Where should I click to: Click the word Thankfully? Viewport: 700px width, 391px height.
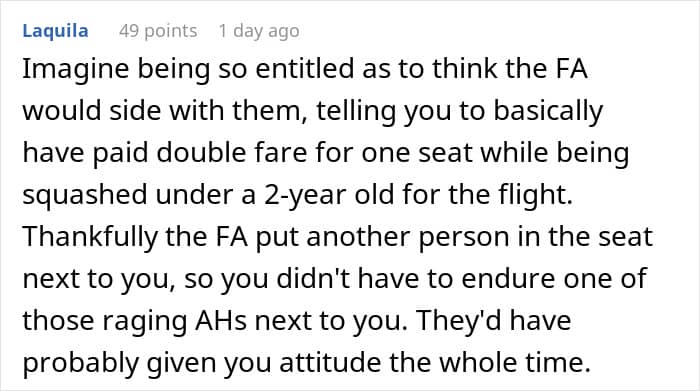click(90, 237)
